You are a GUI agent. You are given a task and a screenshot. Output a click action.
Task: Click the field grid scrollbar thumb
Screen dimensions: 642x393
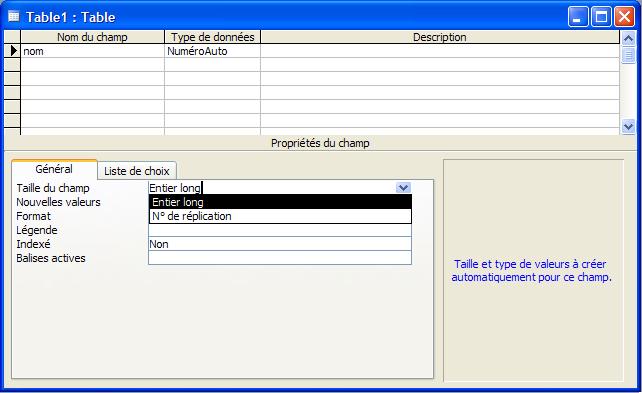[628, 54]
